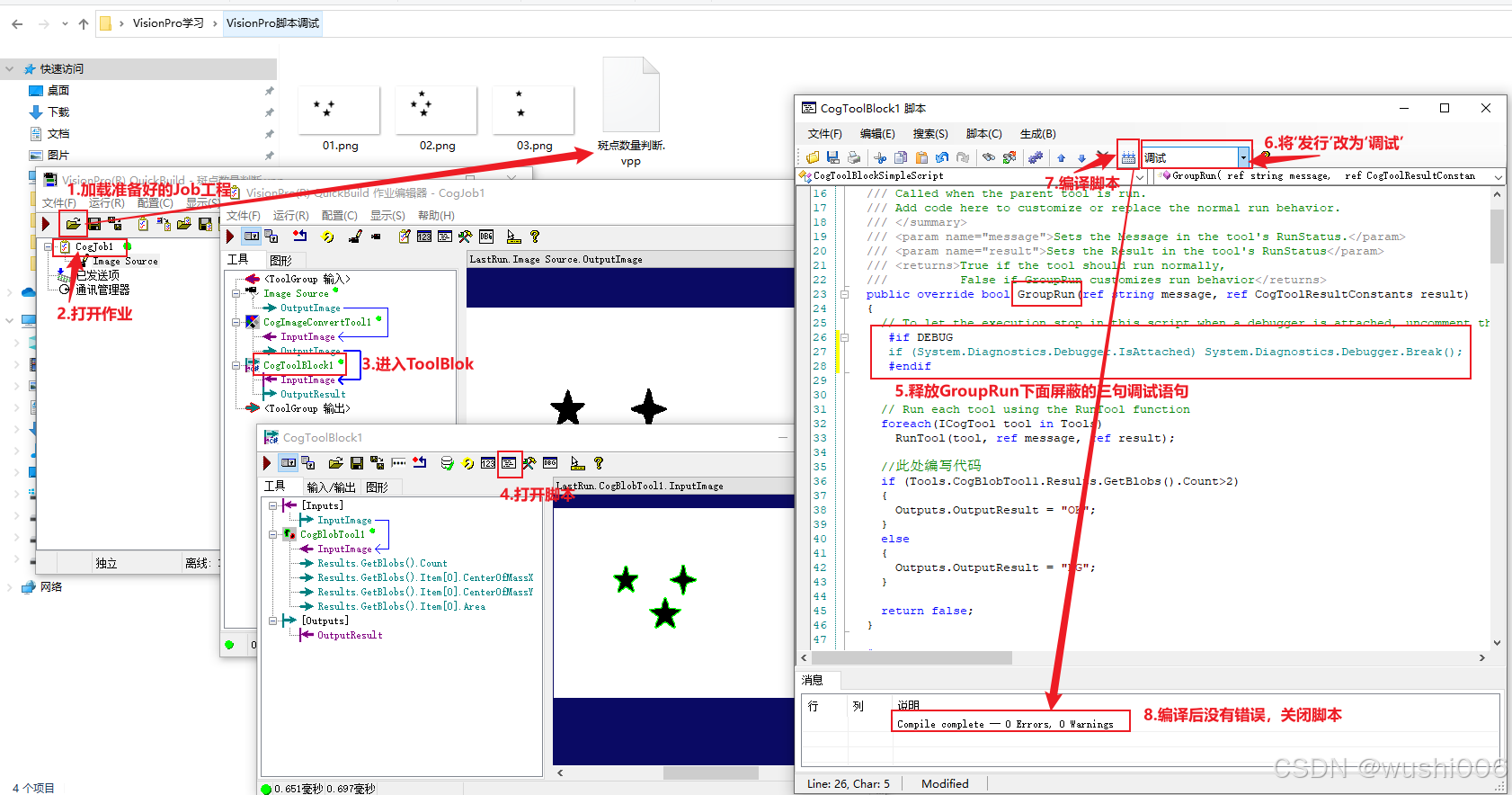Run the CogToolBlock1 tool with the red arrow
Viewport: 1512px width, 795px height.
coord(267,463)
